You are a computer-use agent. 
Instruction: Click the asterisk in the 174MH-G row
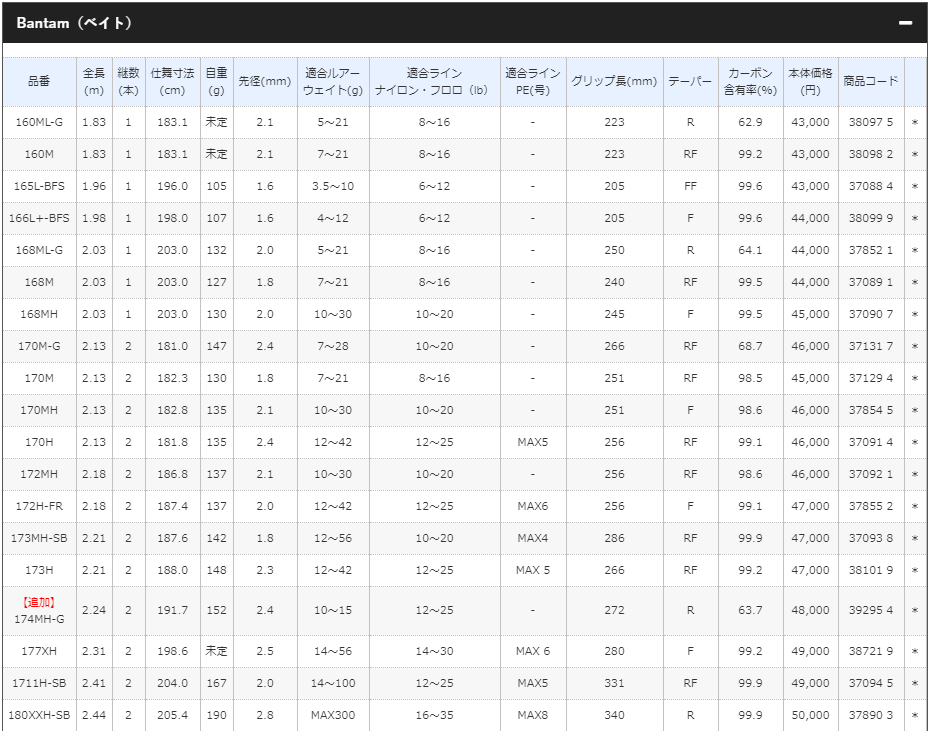914,610
